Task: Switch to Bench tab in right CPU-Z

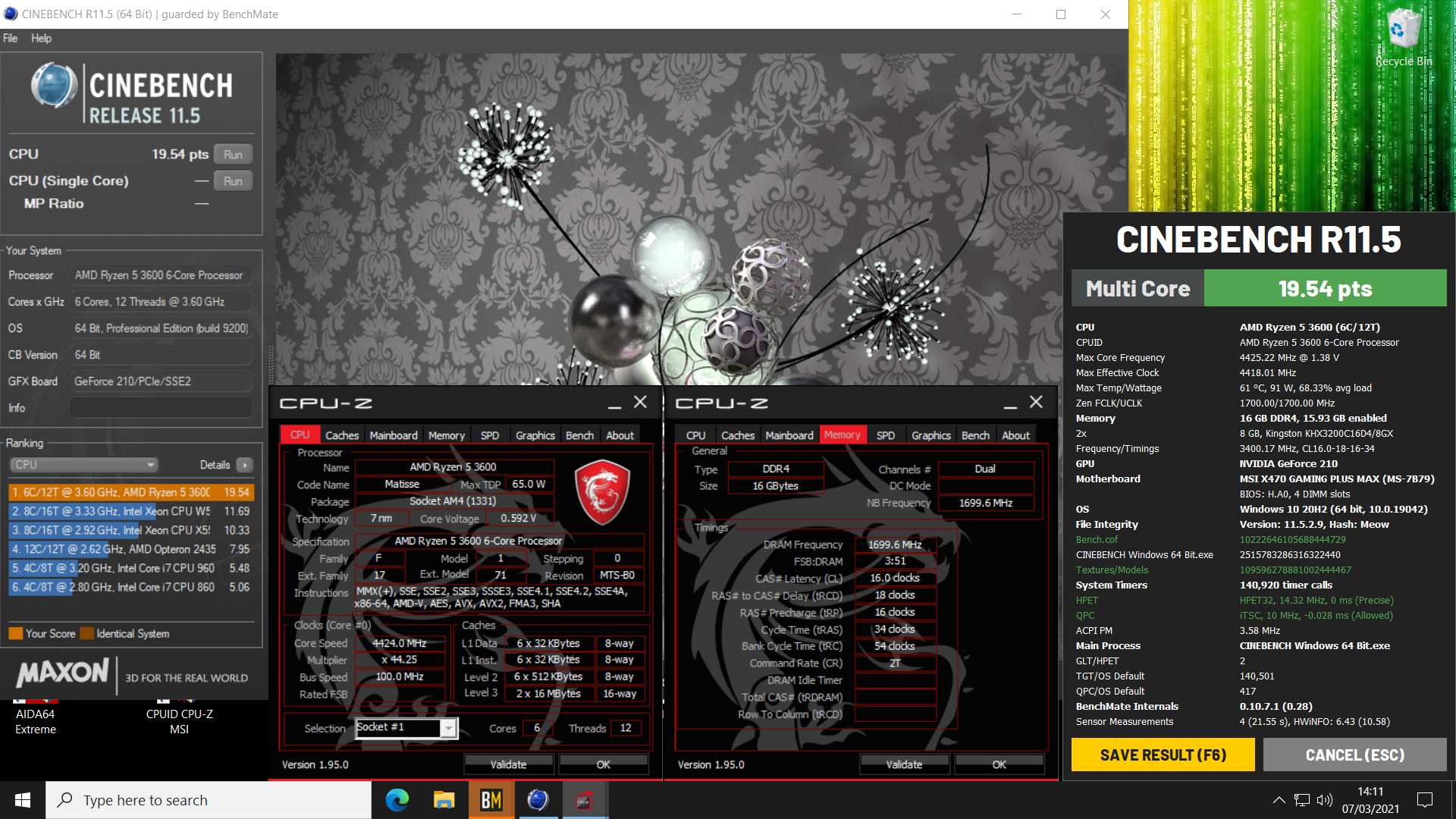Action: (976, 435)
